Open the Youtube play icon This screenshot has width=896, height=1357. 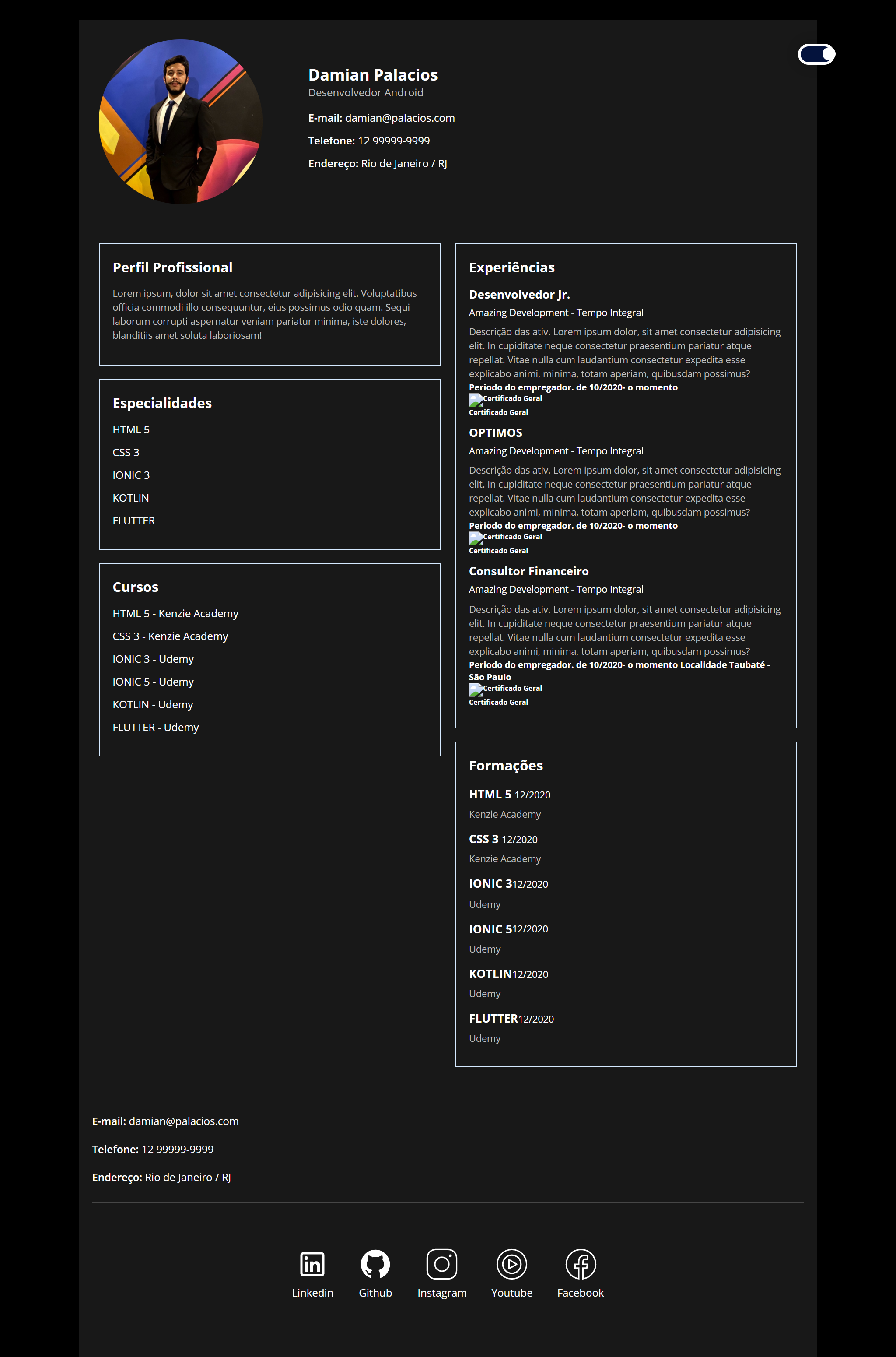click(511, 1263)
